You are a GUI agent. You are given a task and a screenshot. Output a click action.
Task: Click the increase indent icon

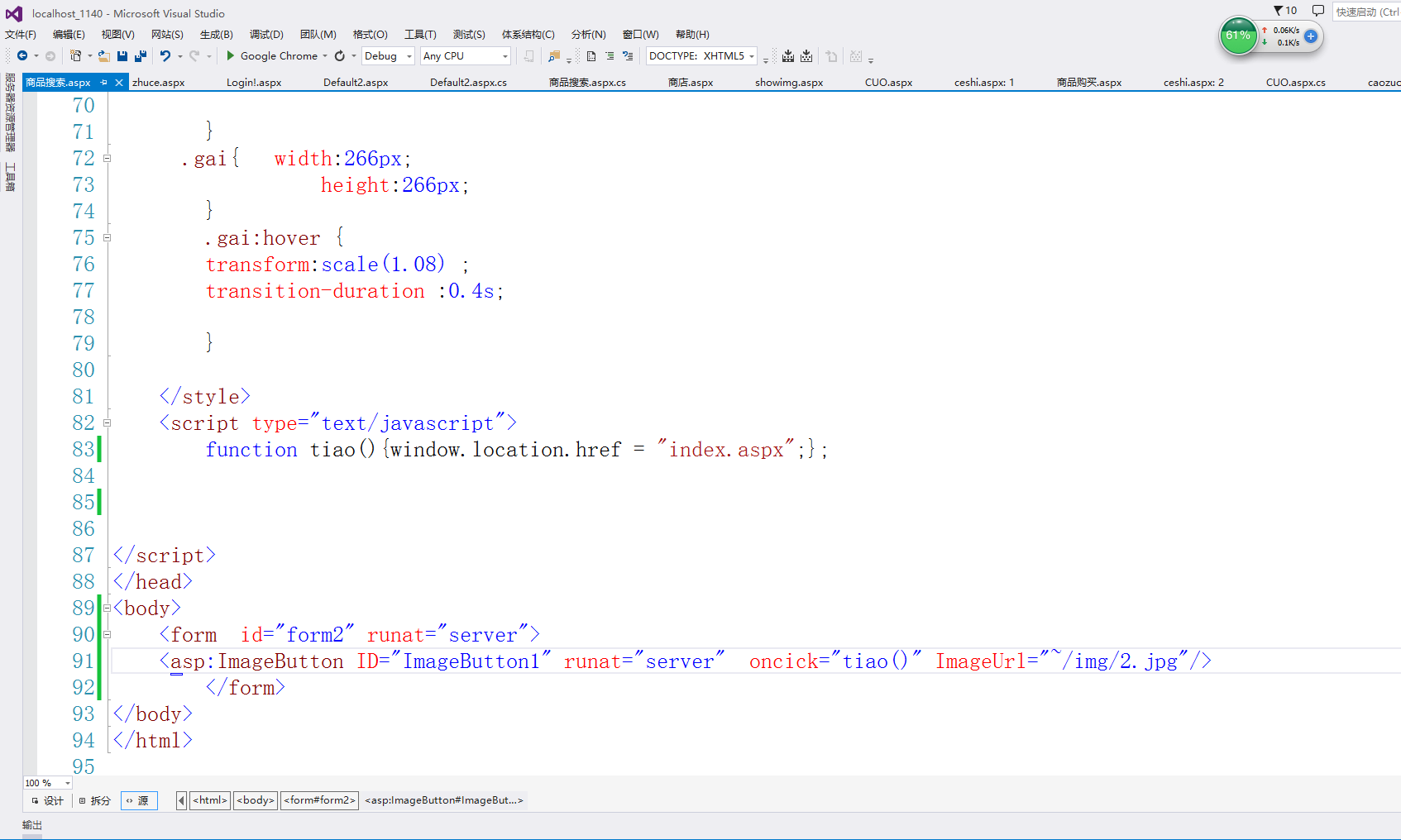point(610,56)
